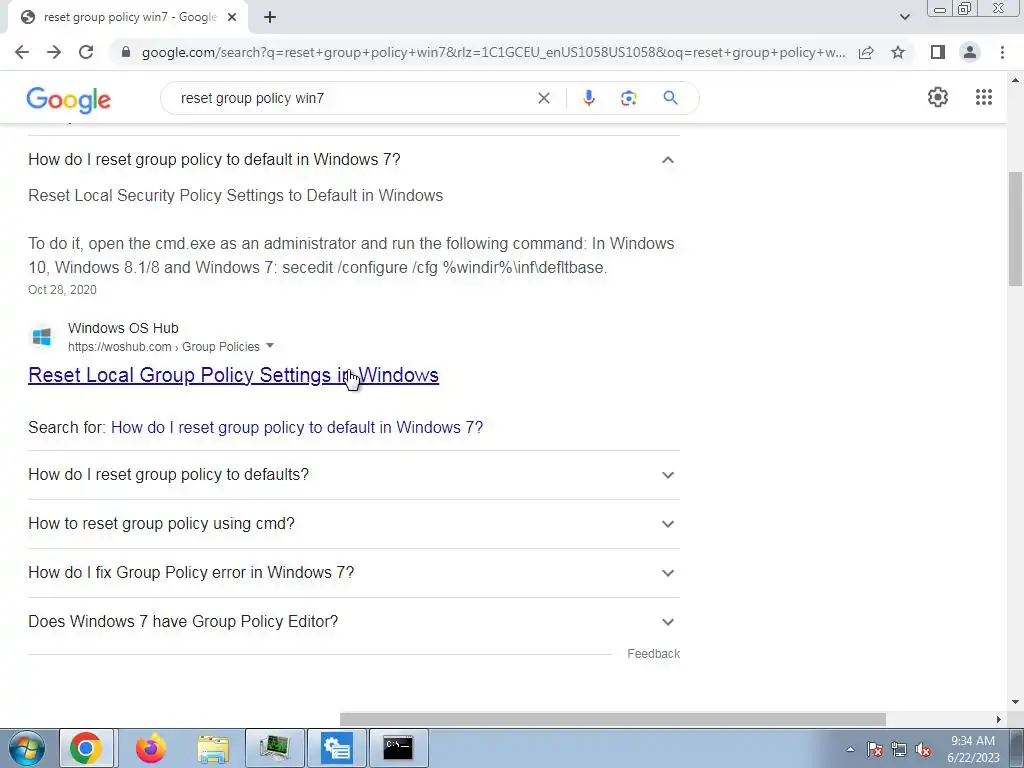Click the taskbar clock showing 9:34 AM
Viewport: 1024px width, 768px height.
pos(973,749)
